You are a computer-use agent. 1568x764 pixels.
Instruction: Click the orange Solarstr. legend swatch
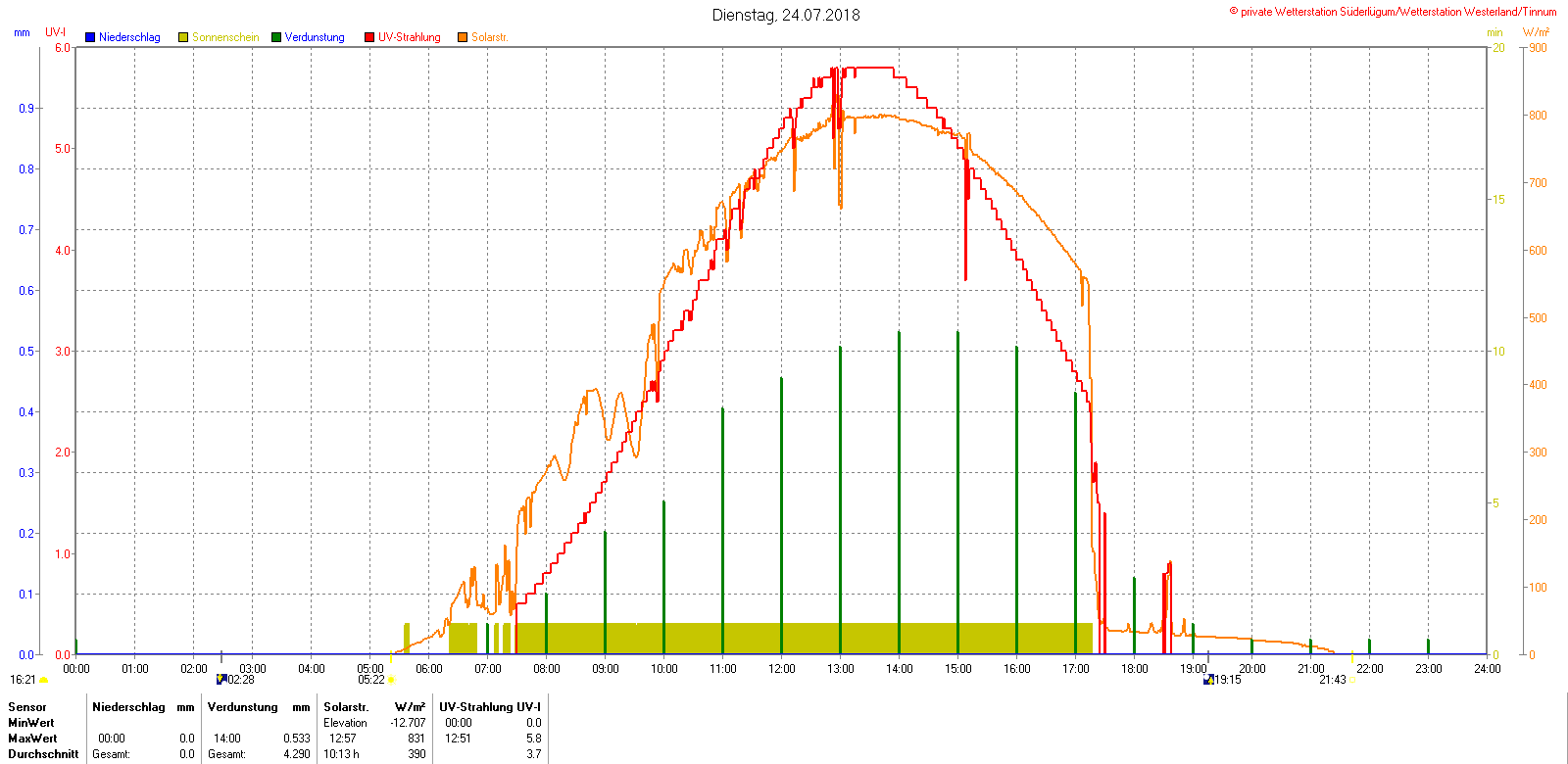coord(463,37)
